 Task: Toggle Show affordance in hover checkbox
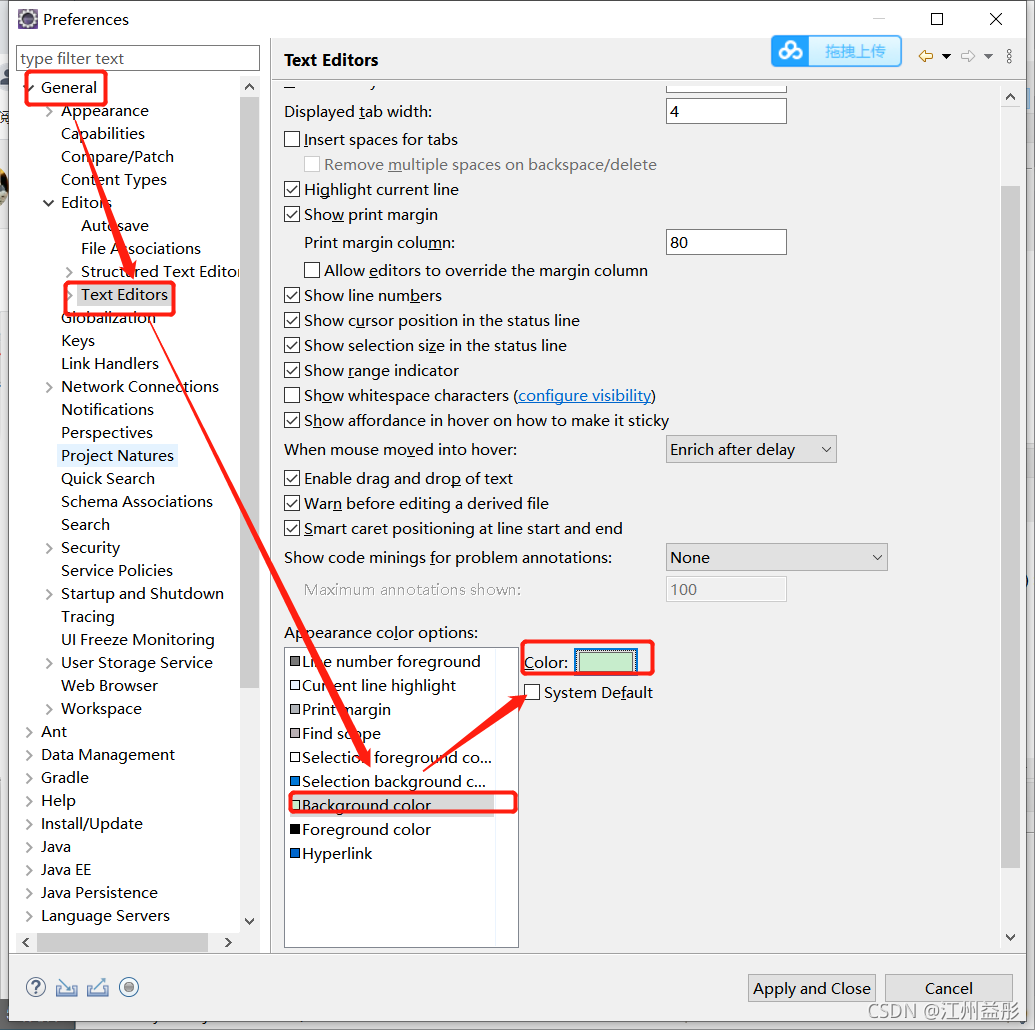[292, 421]
